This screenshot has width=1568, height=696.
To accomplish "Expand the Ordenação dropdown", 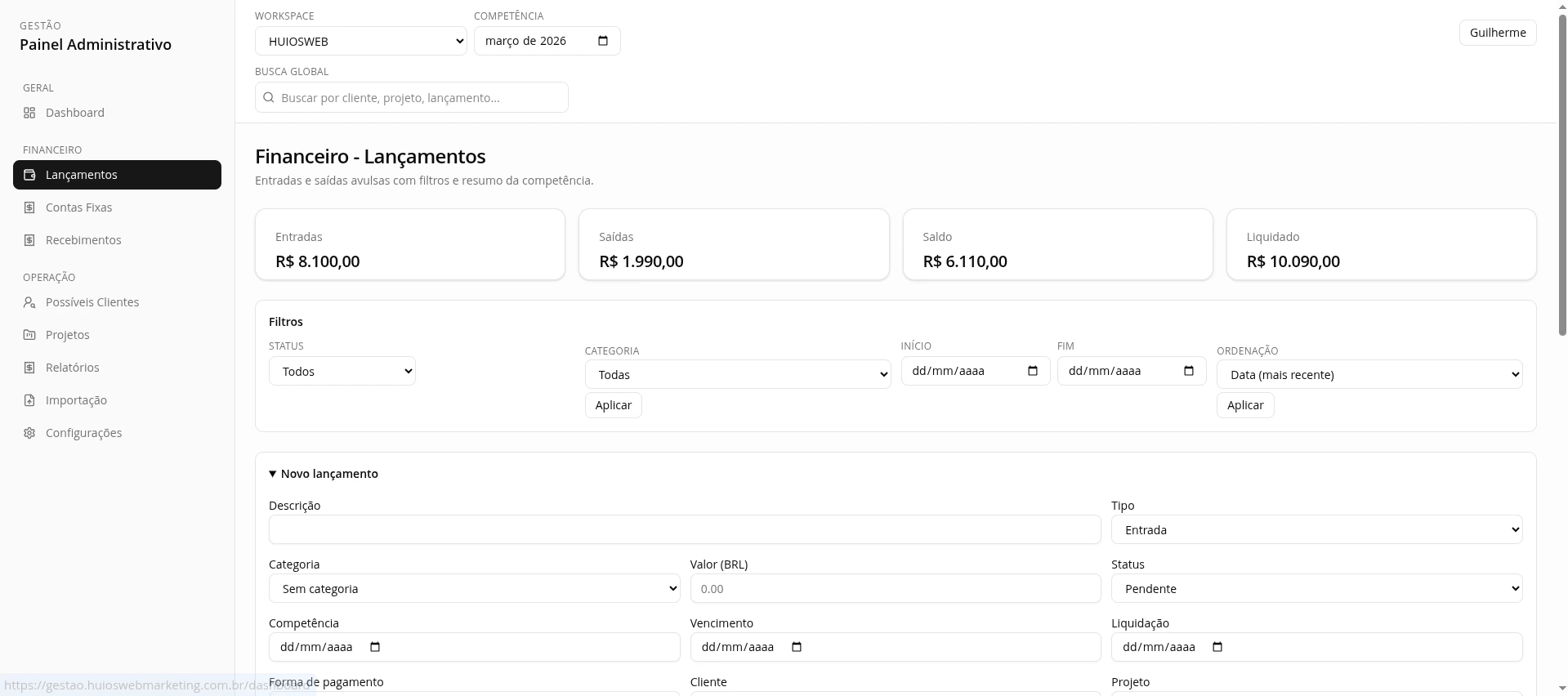I will click(1369, 375).
